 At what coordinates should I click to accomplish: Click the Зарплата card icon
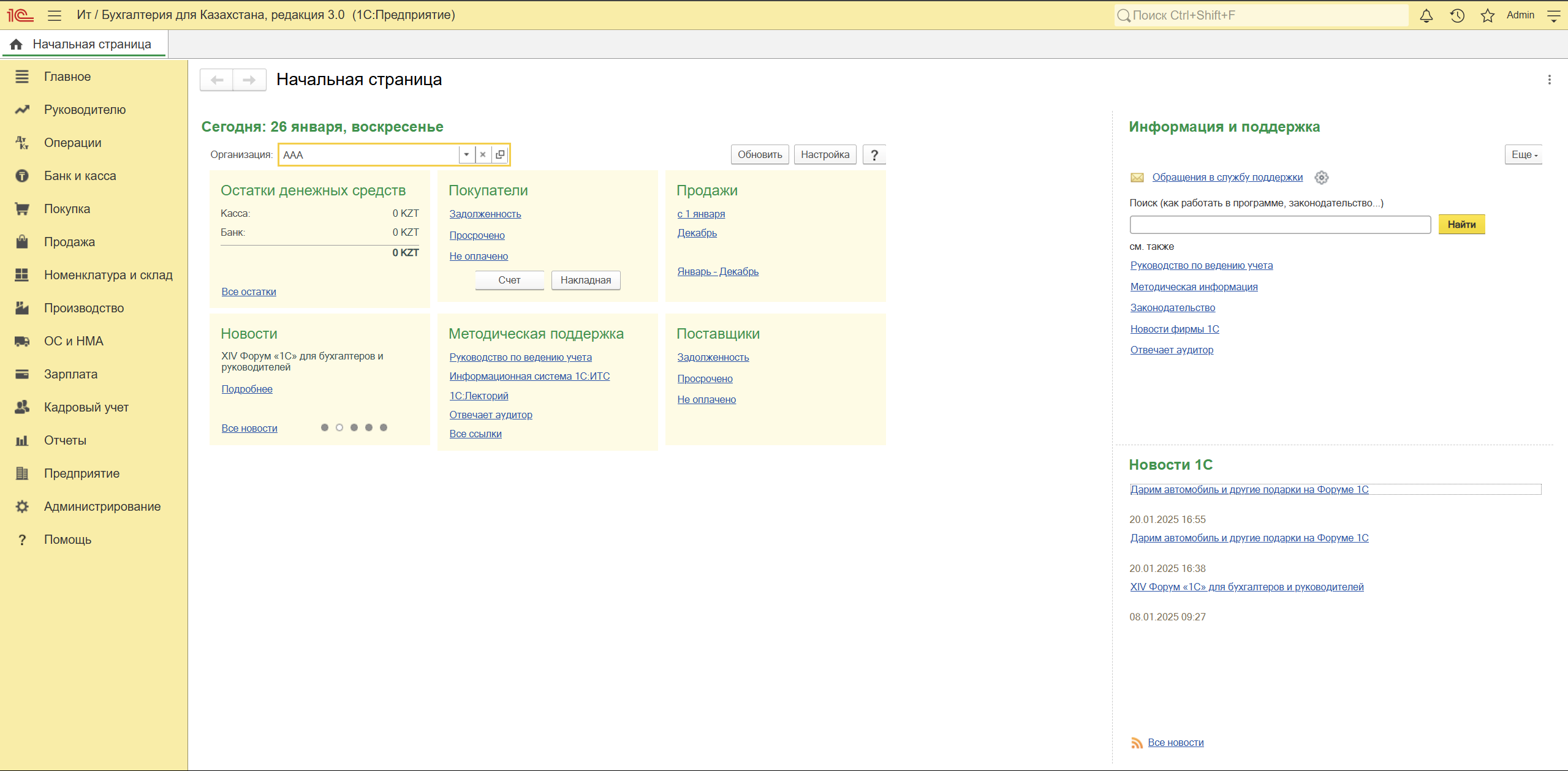[22, 374]
